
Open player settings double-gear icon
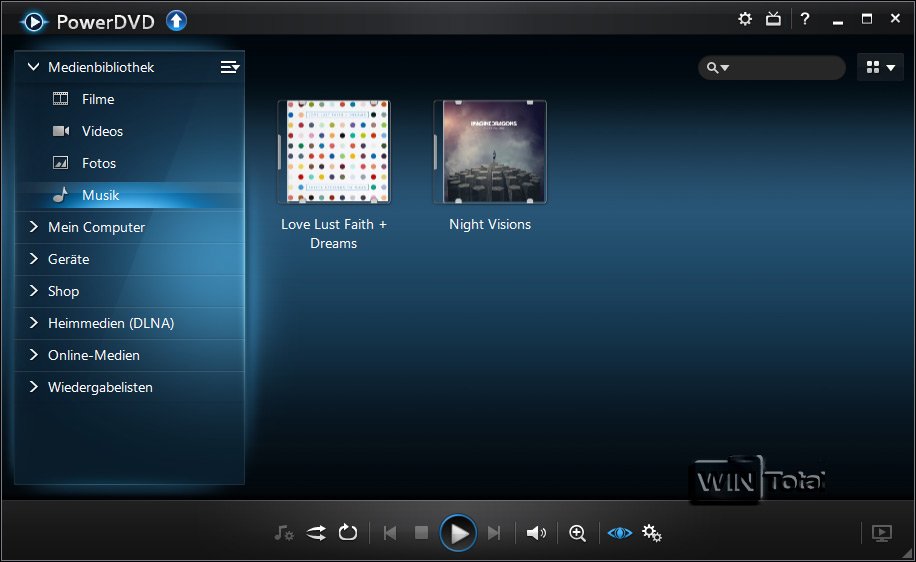click(652, 533)
